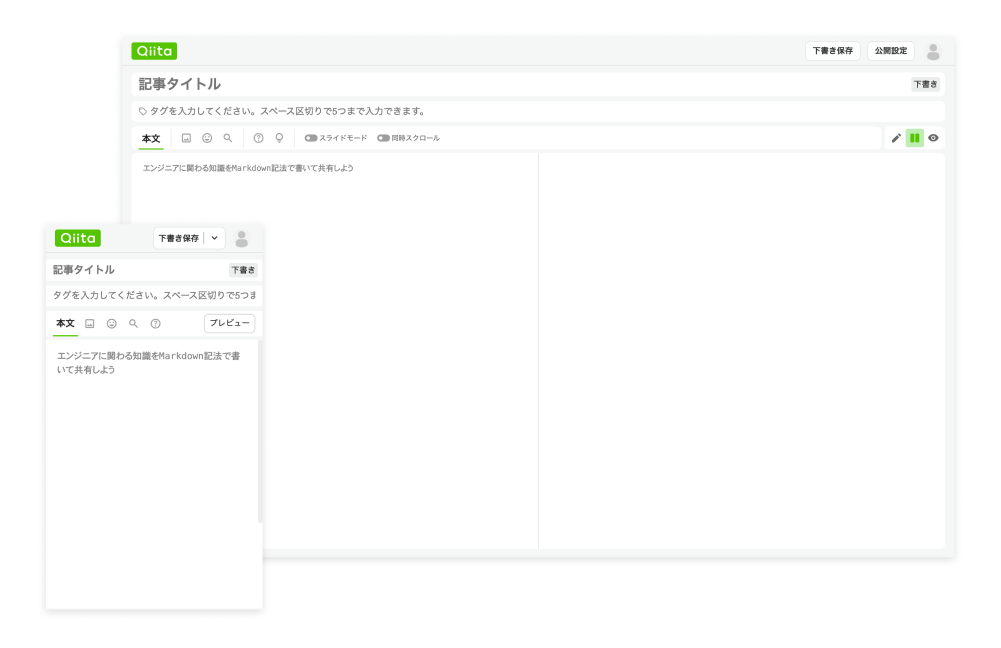Open the search icon in the editor toolbar
Image resolution: width=1001 pixels, height=648 pixels.
227,138
